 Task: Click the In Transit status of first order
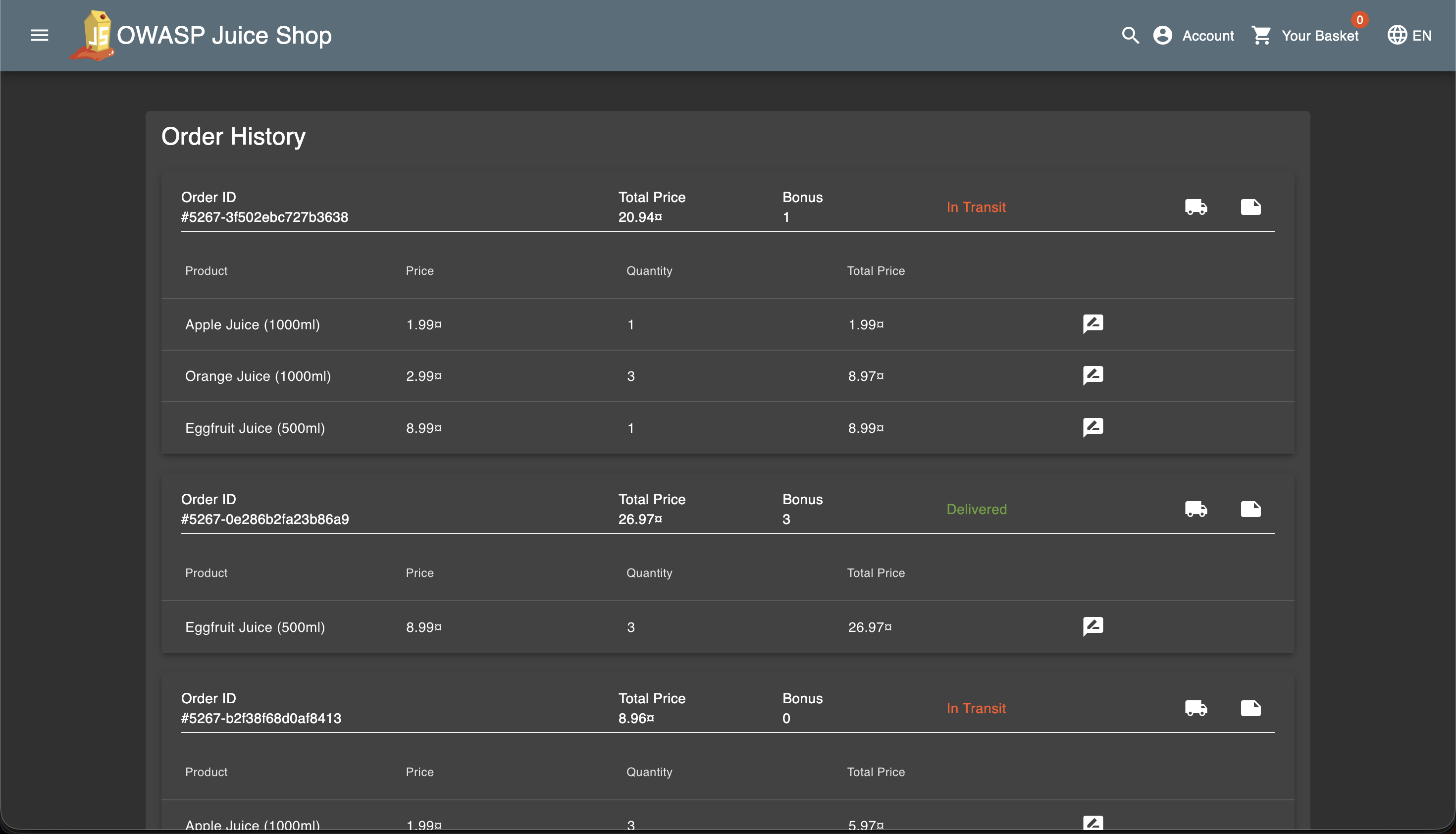pos(976,207)
